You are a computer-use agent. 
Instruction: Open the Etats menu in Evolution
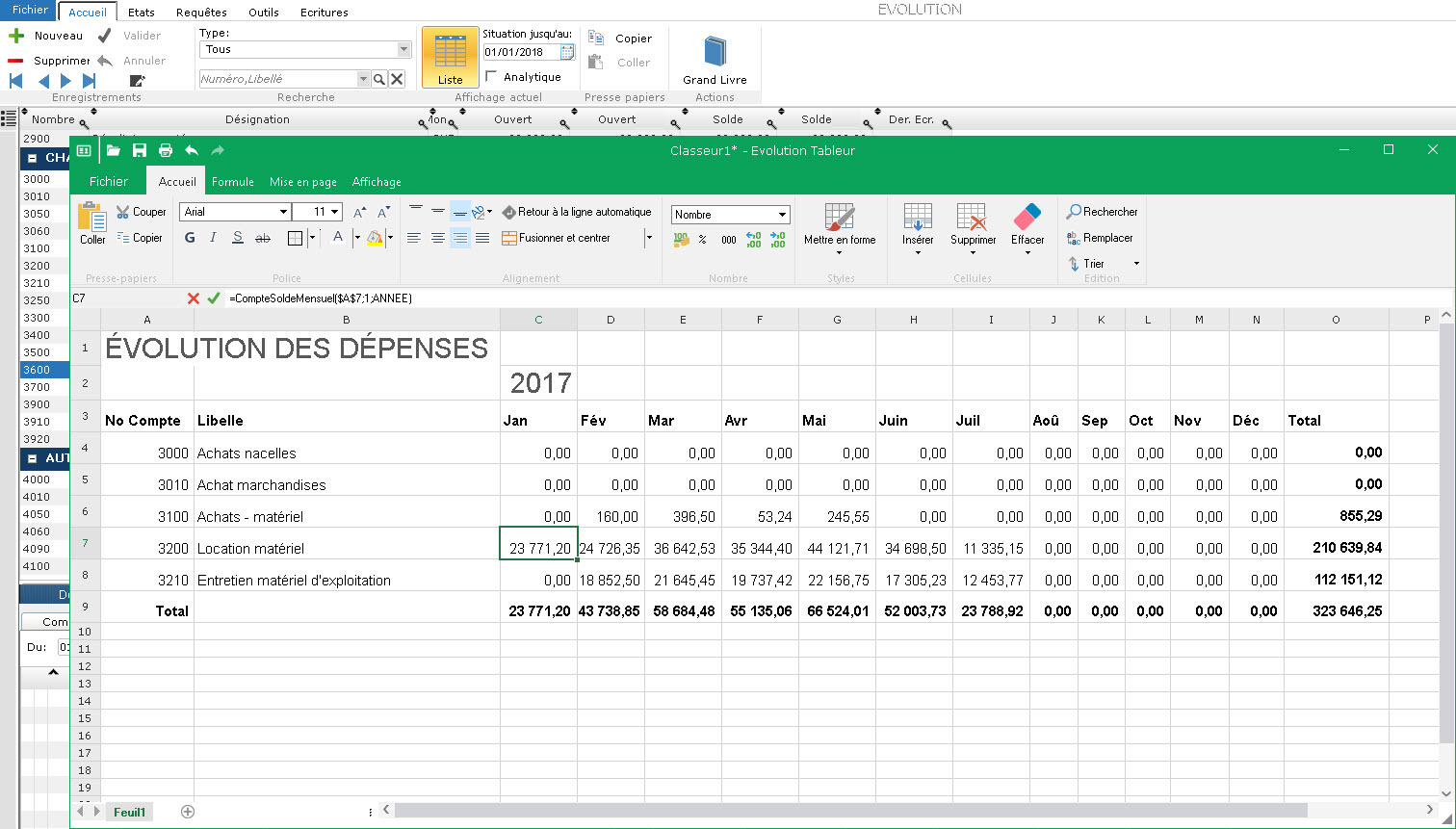click(x=142, y=13)
